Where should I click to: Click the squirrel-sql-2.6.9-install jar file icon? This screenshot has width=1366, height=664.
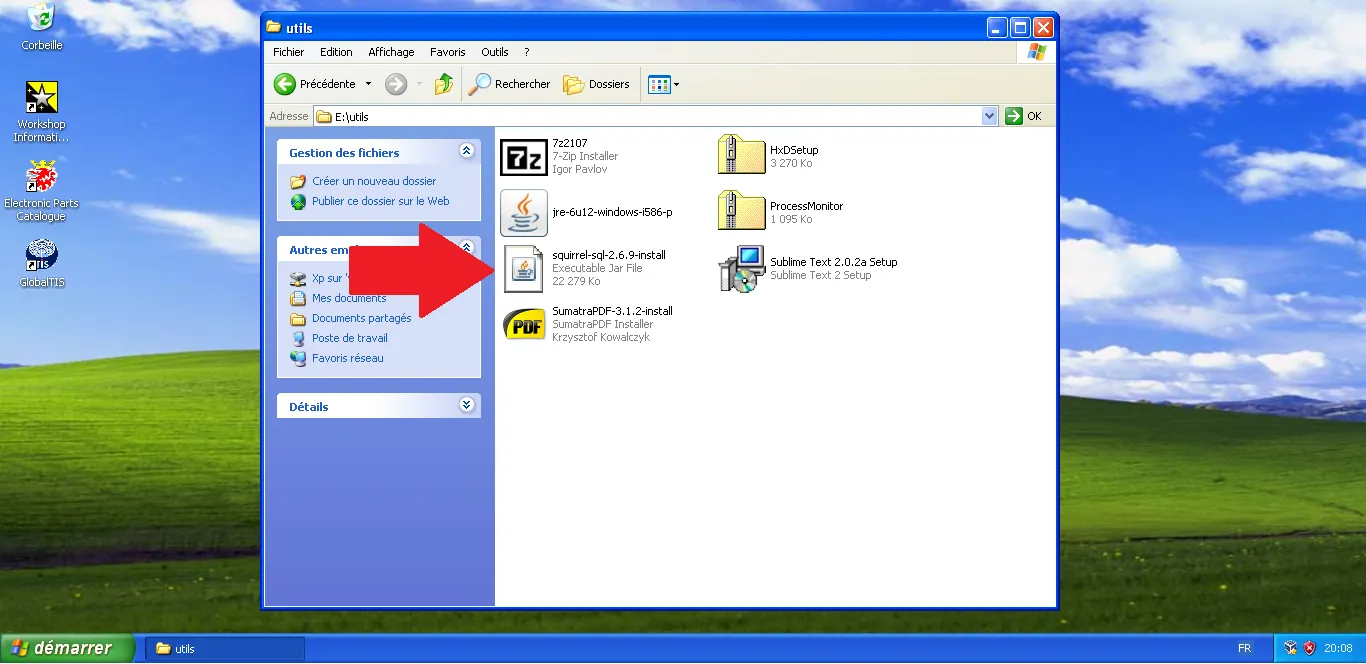[x=523, y=269]
